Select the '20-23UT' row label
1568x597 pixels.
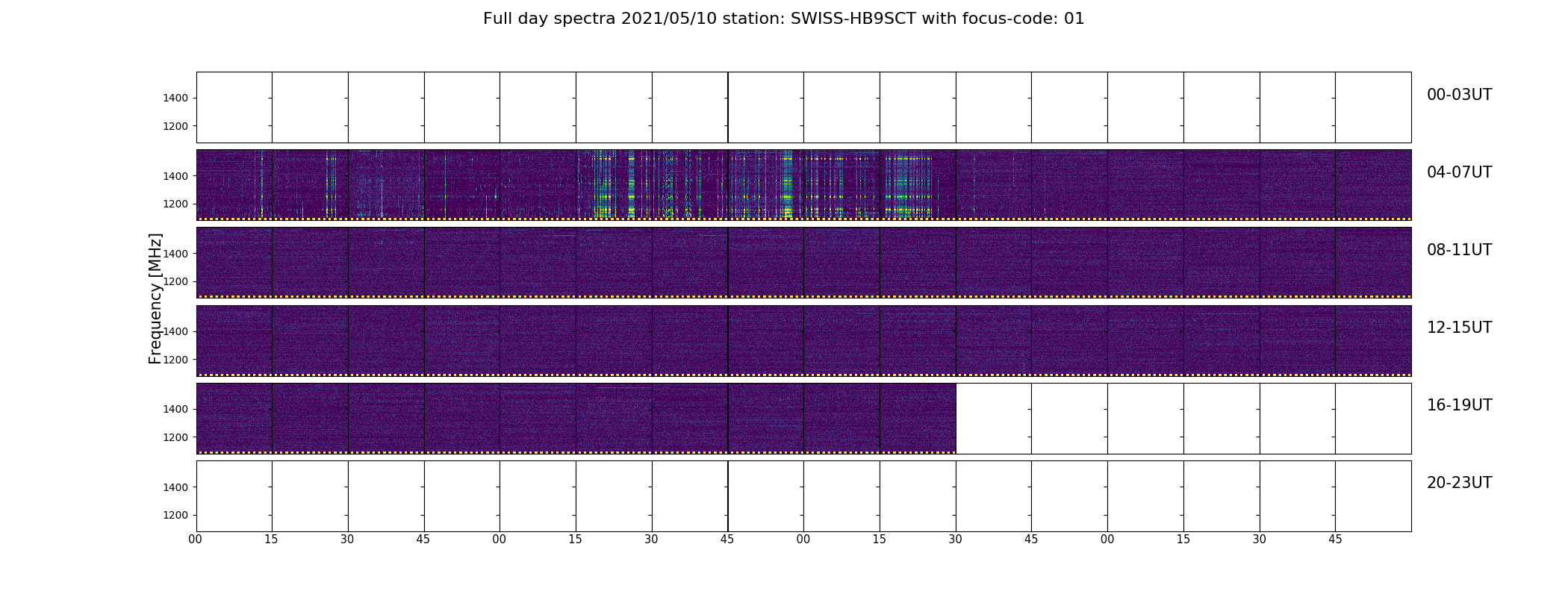tap(1459, 483)
